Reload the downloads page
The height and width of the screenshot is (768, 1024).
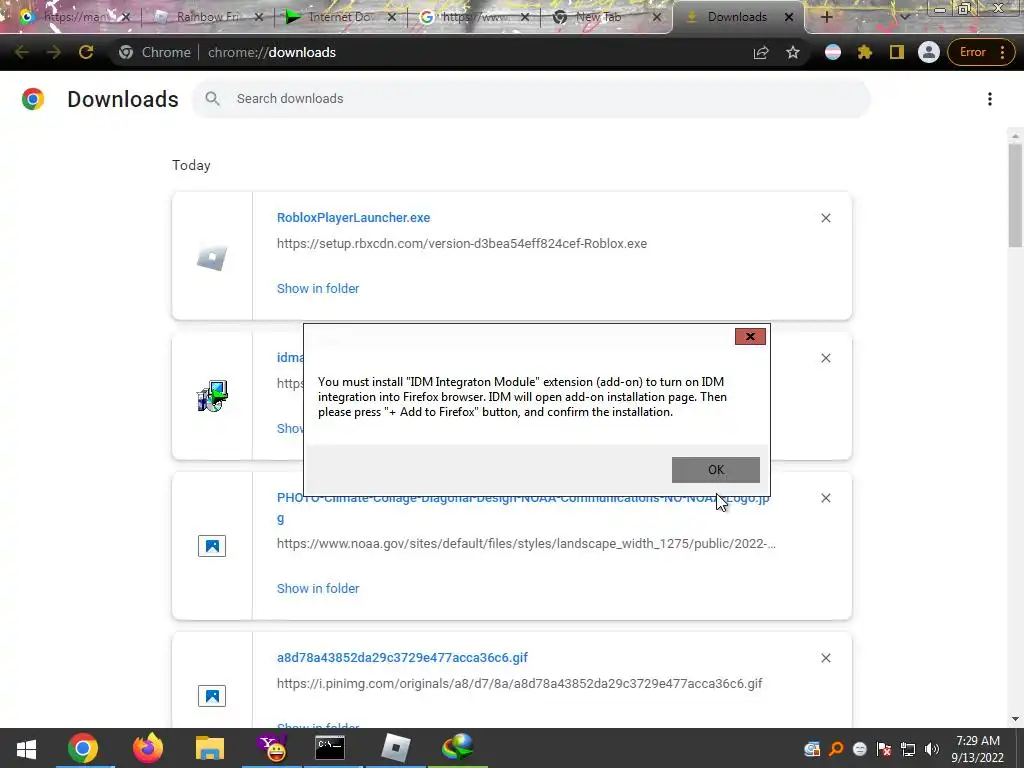click(x=86, y=52)
